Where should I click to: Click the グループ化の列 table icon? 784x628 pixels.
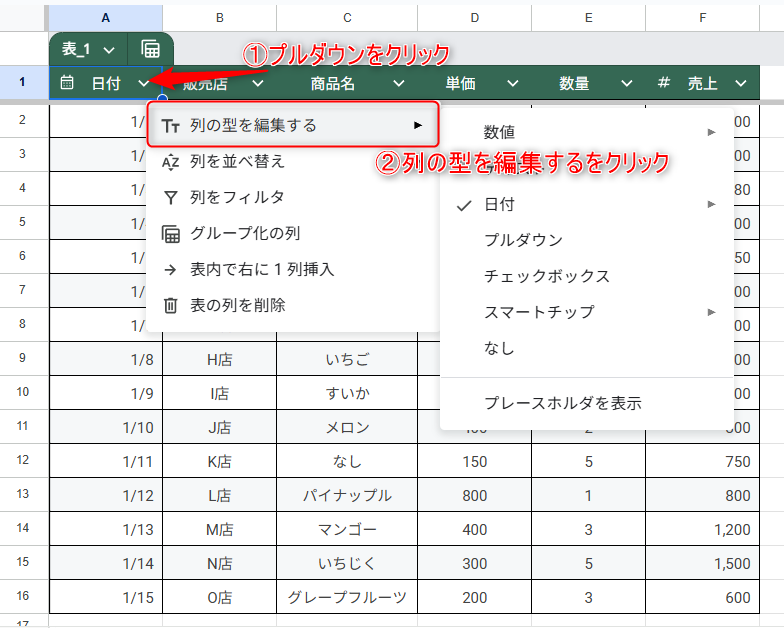171,233
